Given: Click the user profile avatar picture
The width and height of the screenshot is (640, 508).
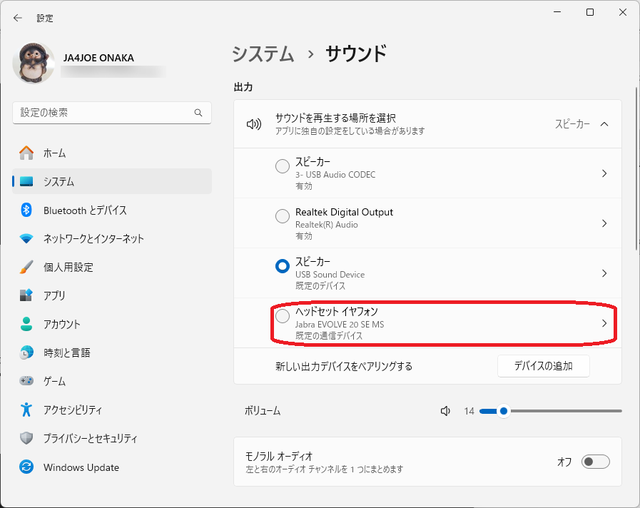Looking at the screenshot, I should pos(33,62).
